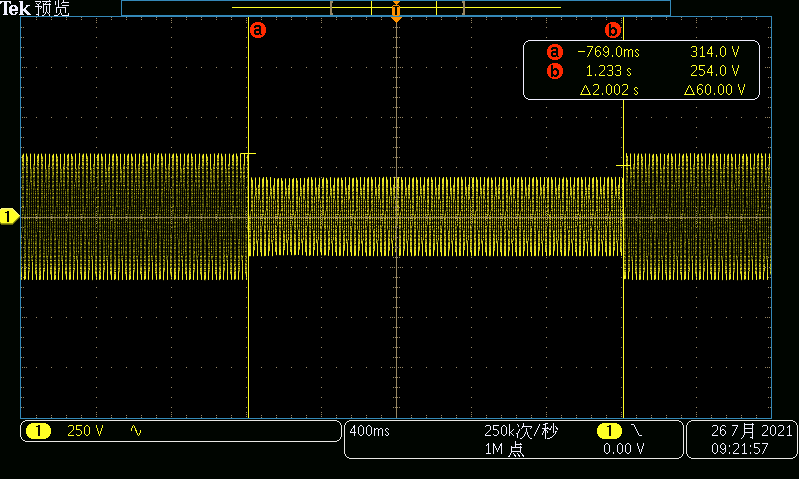Click the Δ60.00 V voltage delta readout

(x=713, y=90)
